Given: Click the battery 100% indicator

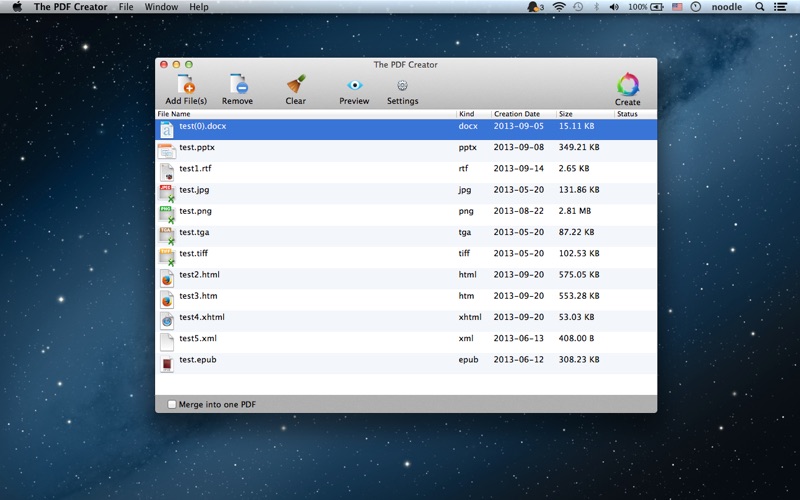Looking at the screenshot, I should point(645,7).
